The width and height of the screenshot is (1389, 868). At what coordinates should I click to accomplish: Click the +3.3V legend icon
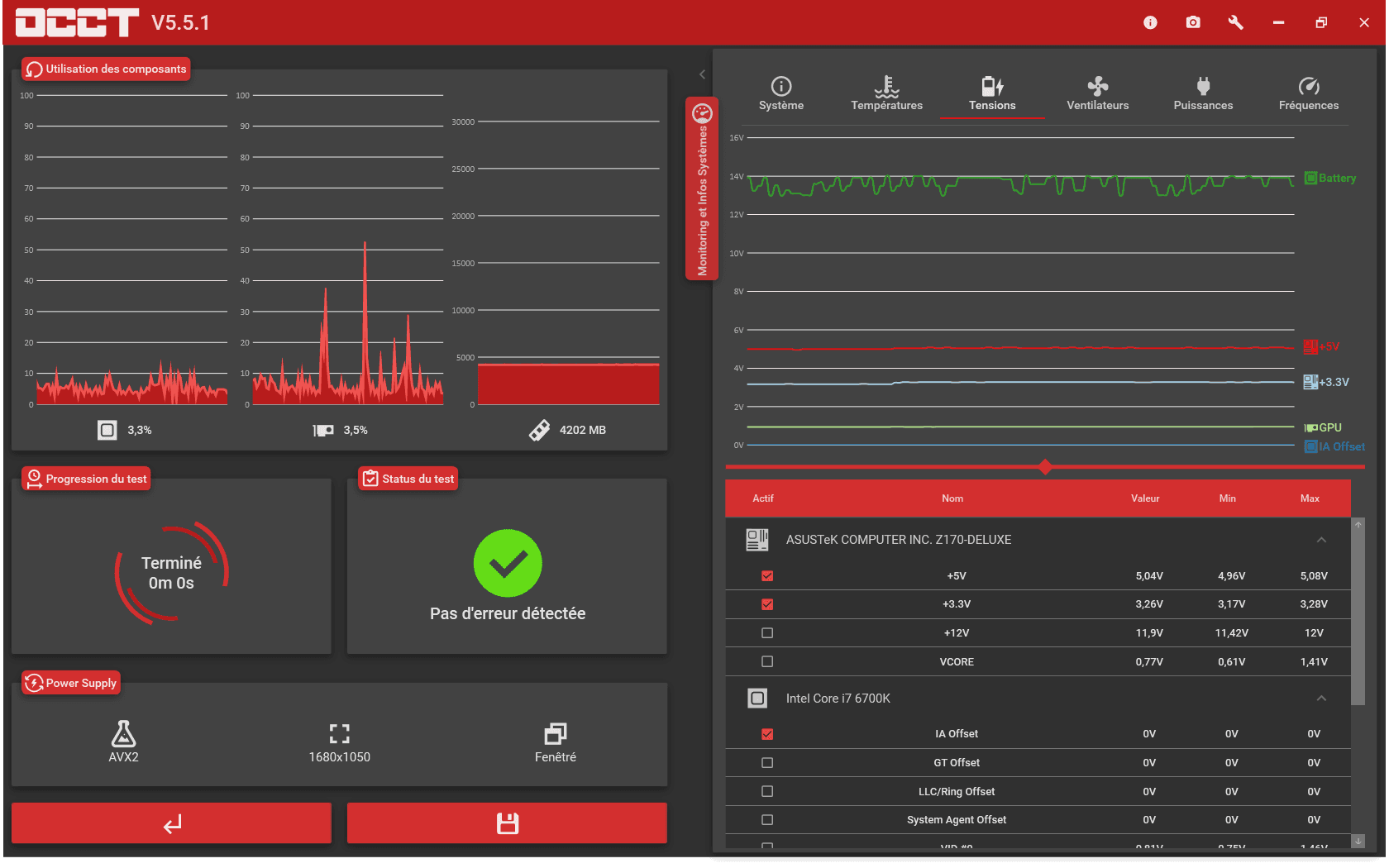point(1310,382)
